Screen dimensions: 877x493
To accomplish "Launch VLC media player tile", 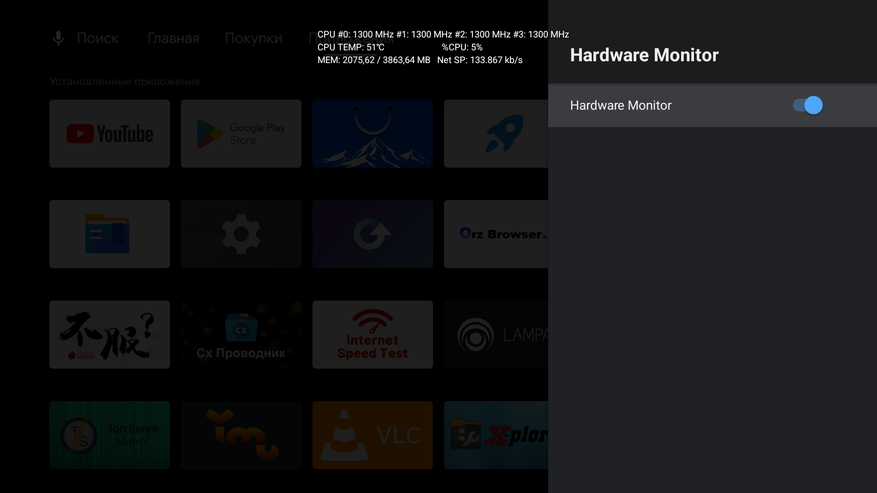I will (x=373, y=435).
